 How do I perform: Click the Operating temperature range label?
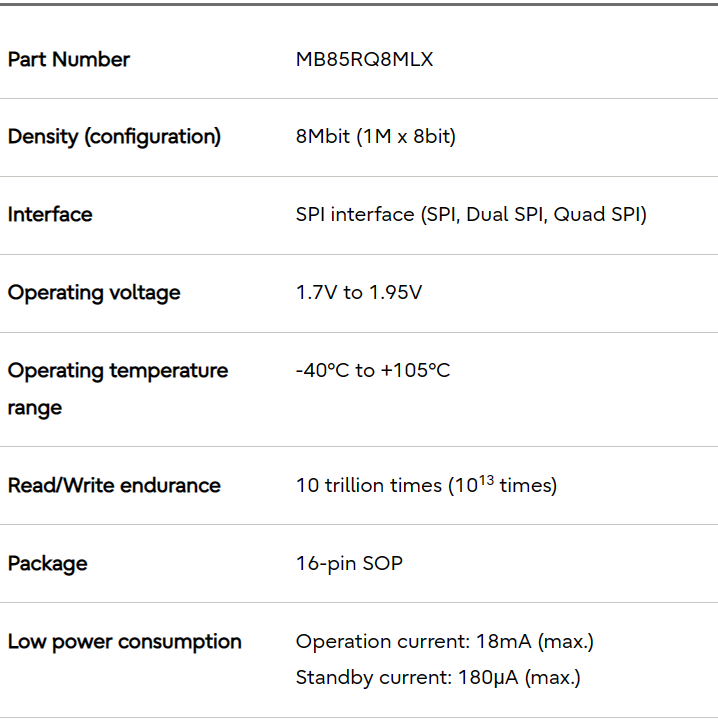117,388
